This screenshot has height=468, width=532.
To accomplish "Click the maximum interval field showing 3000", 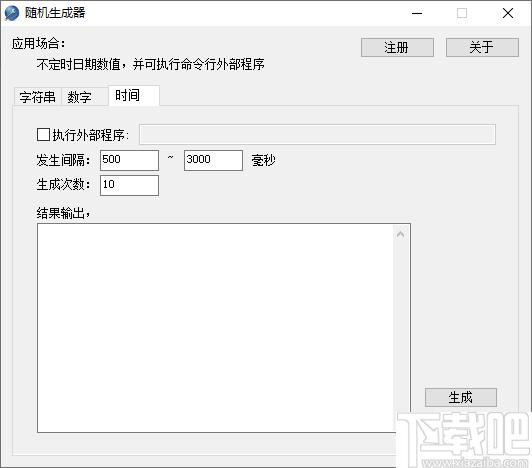I will coord(213,160).
